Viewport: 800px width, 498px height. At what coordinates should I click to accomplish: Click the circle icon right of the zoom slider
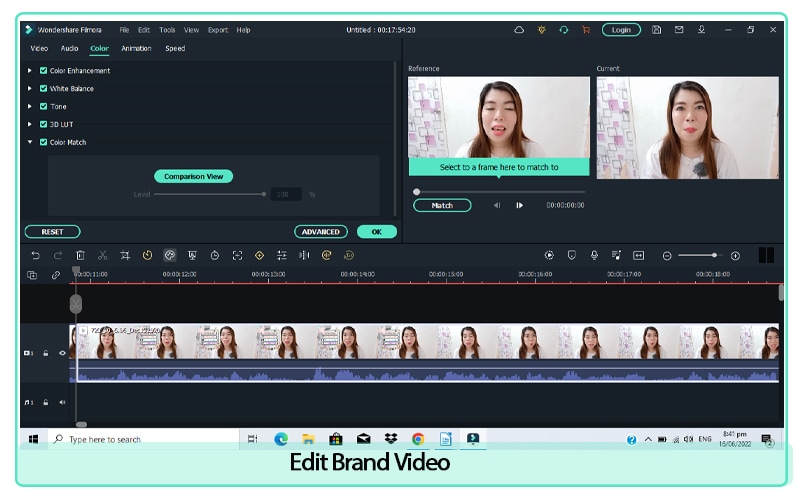735,256
